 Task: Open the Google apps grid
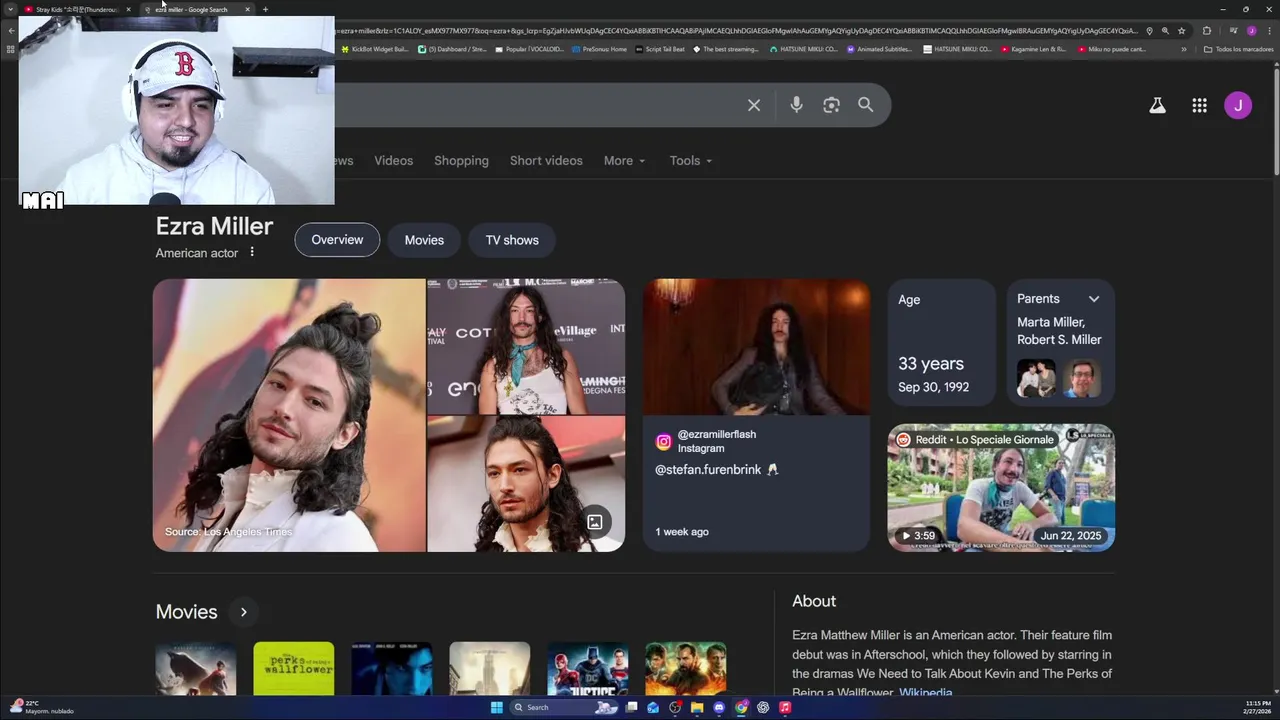1199,105
